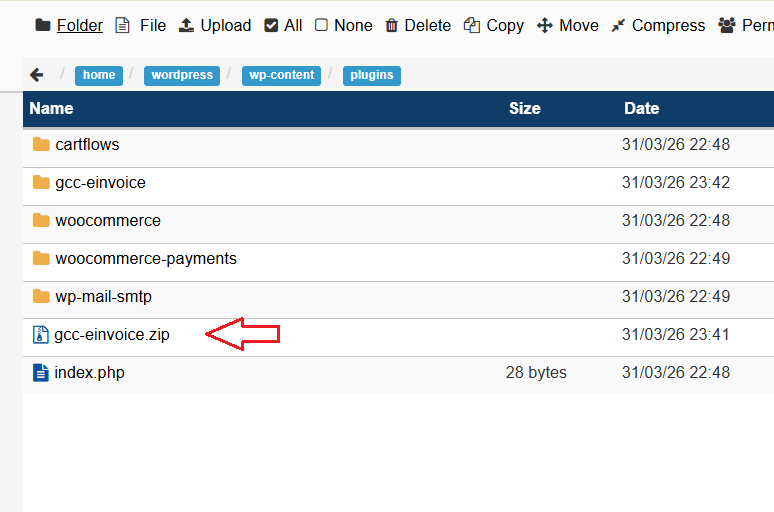Viewport: 774px width, 512px height.
Task: Click the back arrow in breadcrumb bar
Action: 37,75
